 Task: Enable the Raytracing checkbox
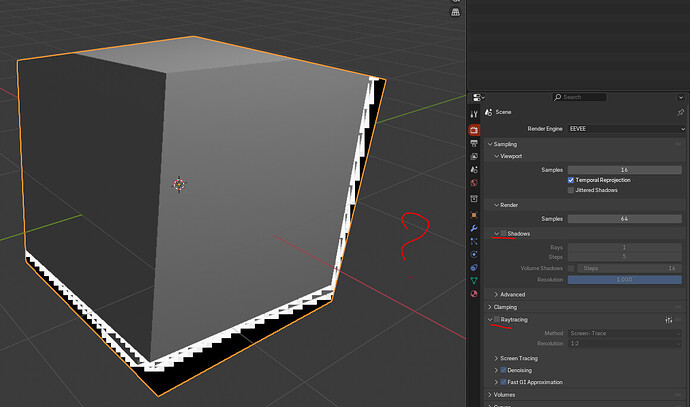(x=497, y=320)
